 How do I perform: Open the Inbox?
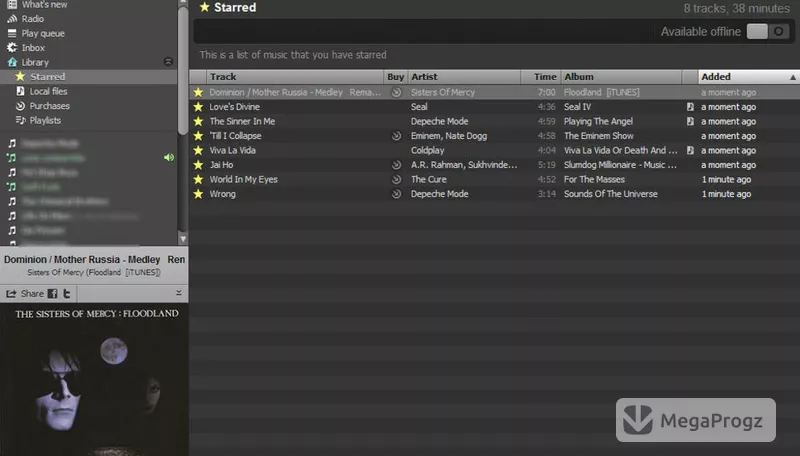pyautogui.click(x=26, y=47)
